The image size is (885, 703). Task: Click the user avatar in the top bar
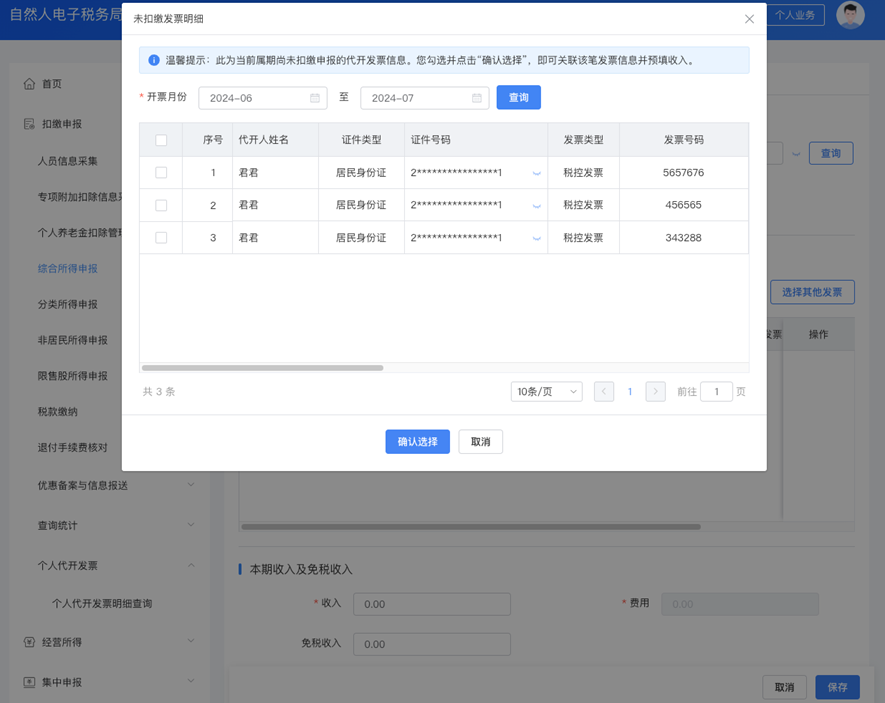[x=851, y=15]
